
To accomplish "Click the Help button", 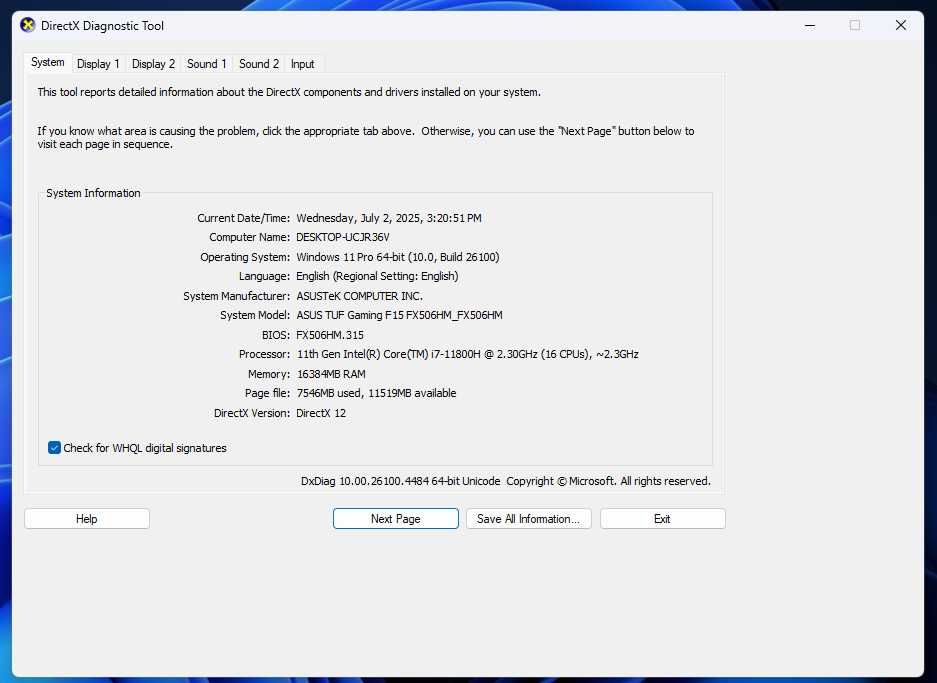I will tap(87, 519).
